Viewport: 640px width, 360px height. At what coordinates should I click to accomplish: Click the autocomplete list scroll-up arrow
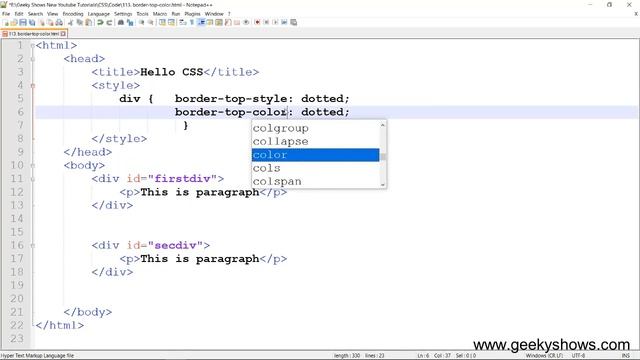pos(383,125)
